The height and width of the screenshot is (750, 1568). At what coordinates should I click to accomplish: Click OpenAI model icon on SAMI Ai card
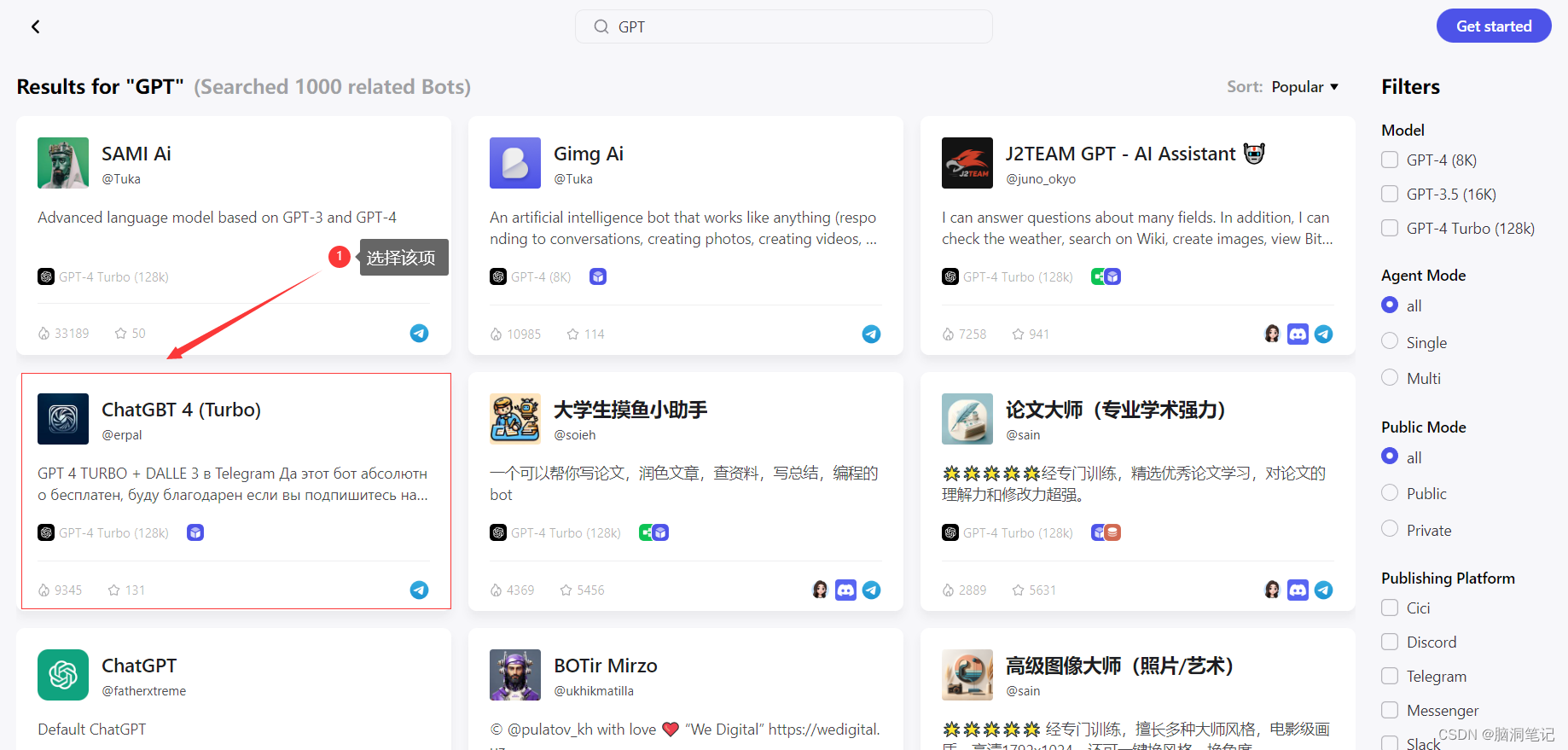pos(46,276)
